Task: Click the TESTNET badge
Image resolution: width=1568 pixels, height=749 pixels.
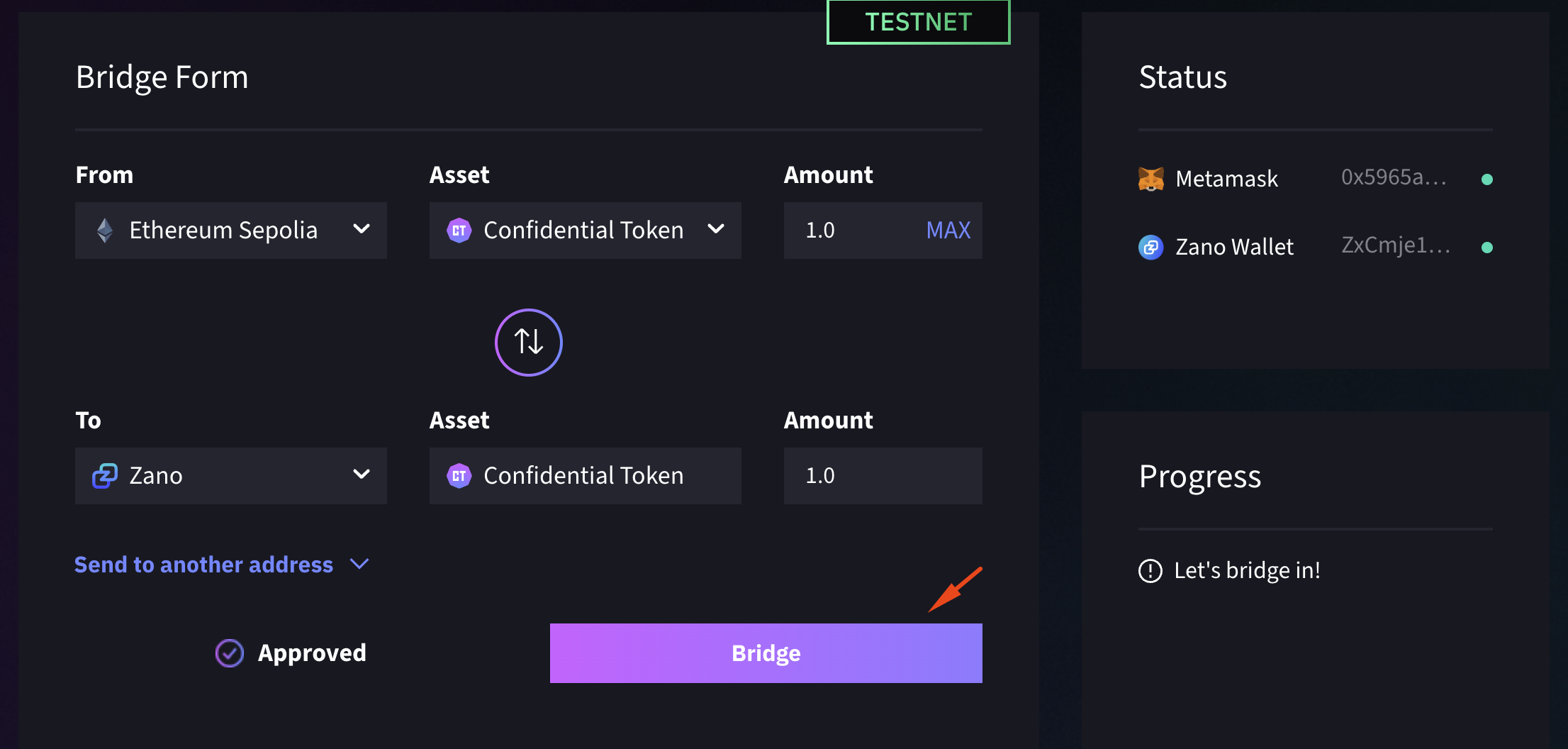Action: click(918, 23)
